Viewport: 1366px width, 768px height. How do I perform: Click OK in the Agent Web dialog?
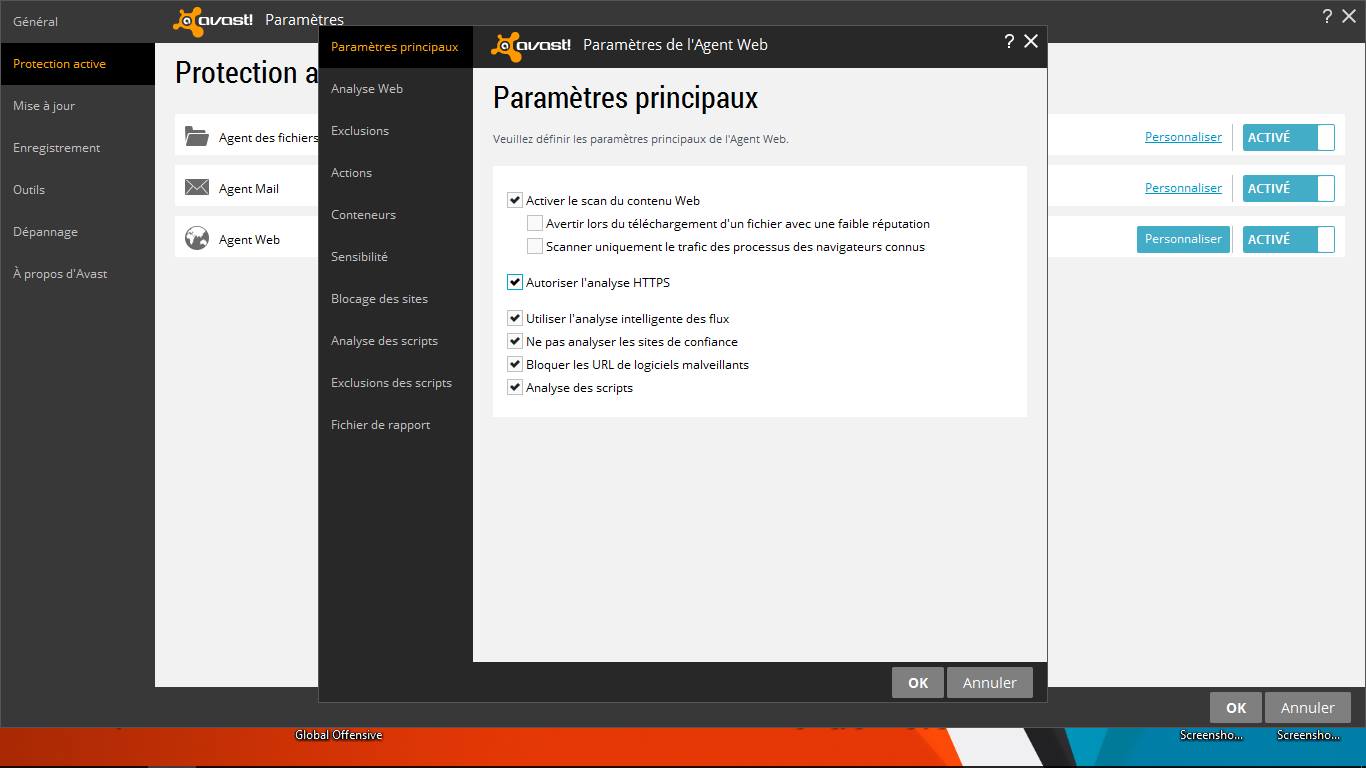918,683
